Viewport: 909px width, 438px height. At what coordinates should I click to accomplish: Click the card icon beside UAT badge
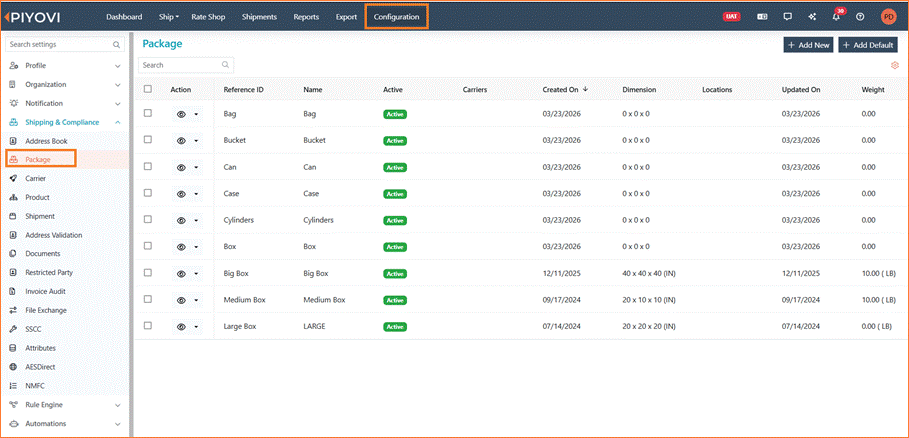(762, 17)
